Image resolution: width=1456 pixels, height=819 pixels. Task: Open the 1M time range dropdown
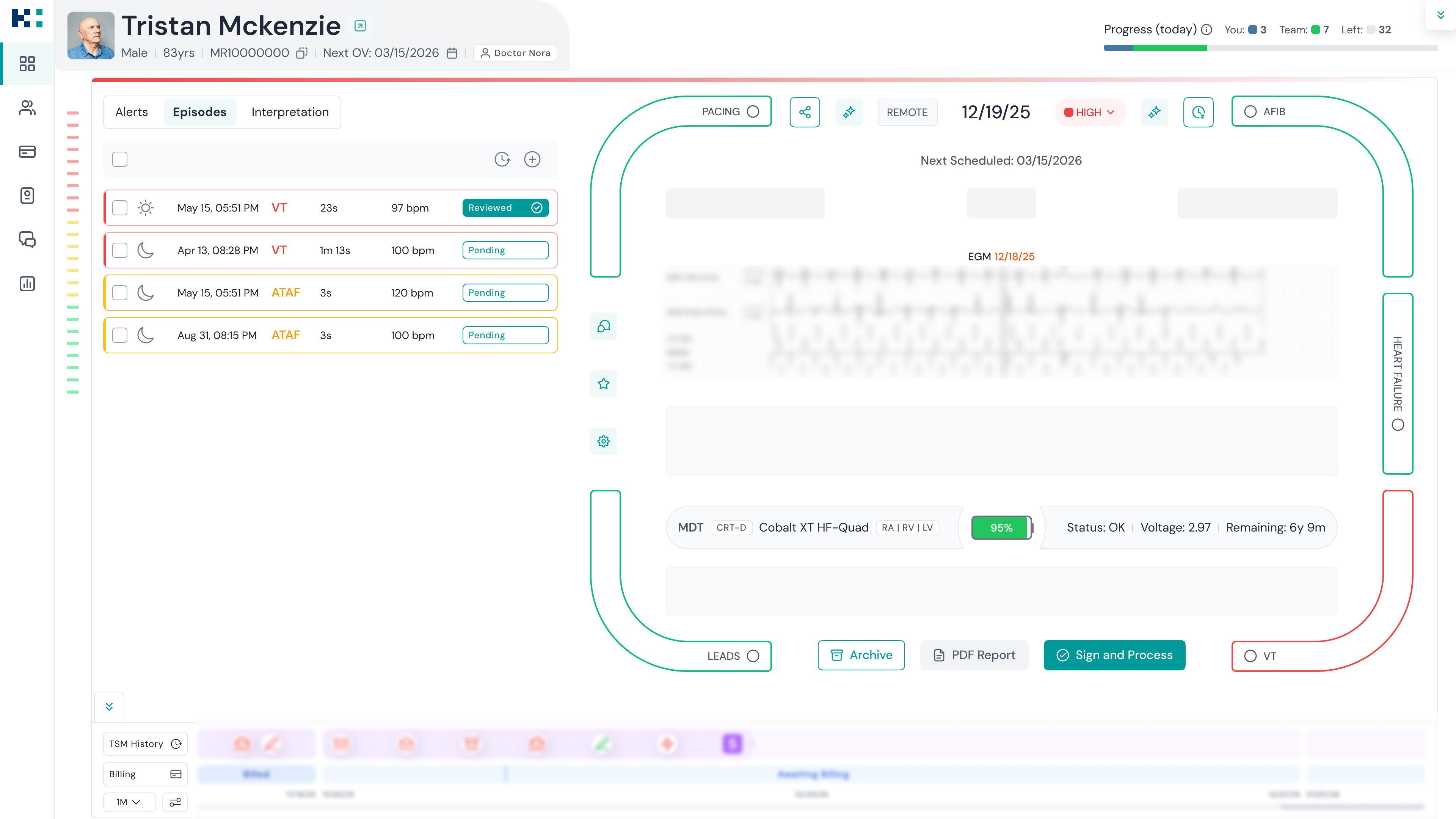(129, 802)
